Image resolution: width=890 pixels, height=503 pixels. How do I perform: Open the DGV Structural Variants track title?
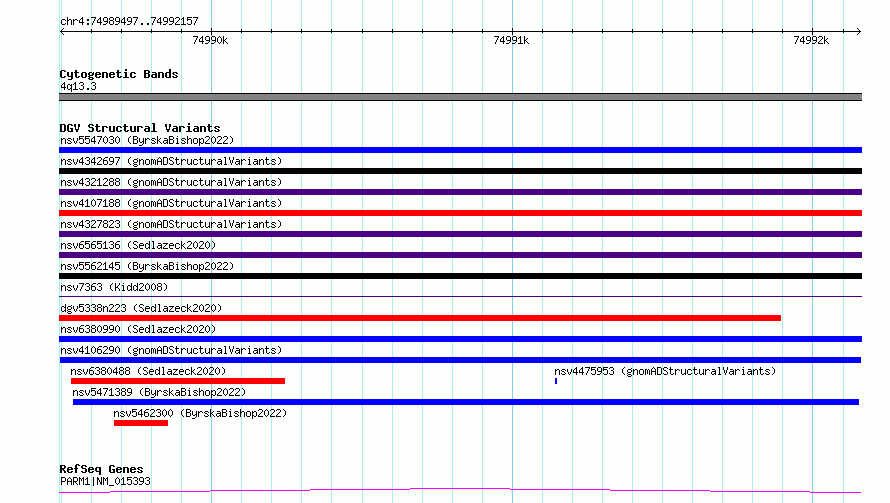(140, 128)
